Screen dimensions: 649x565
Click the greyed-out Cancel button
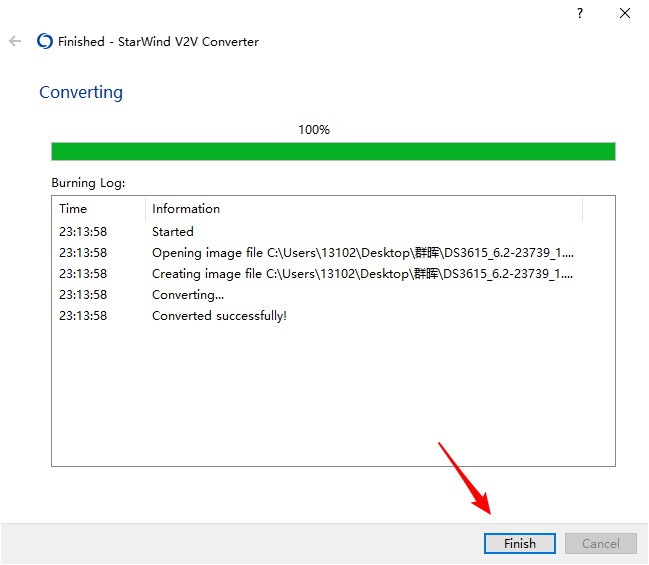[600, 544]
